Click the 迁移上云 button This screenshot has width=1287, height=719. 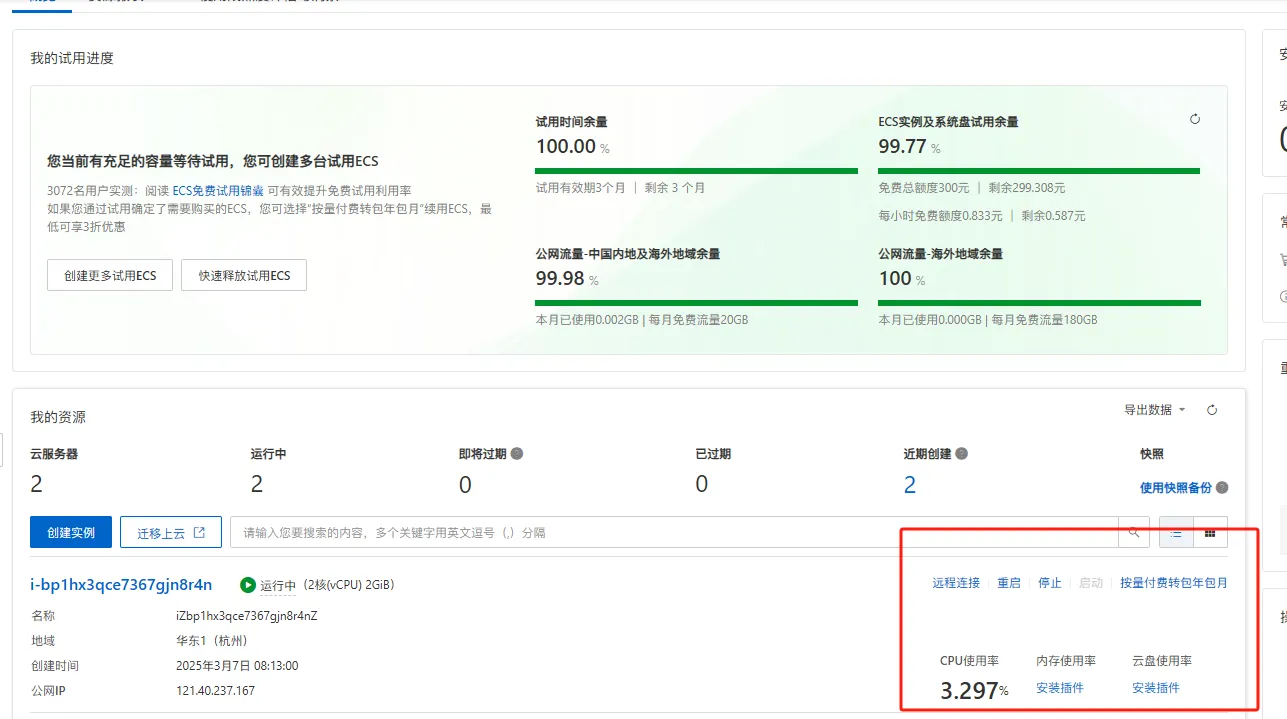[x=170, y=533]
